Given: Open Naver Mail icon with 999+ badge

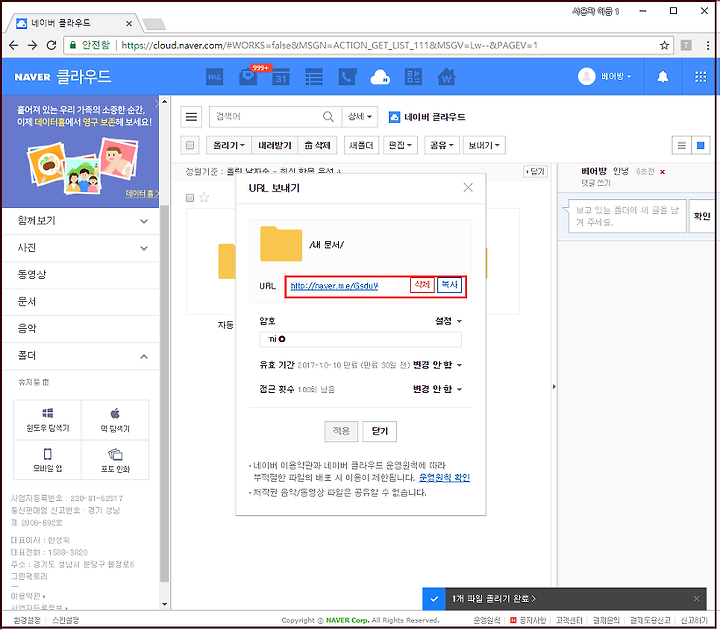Looking at the screenshot, I should point(248,76).
